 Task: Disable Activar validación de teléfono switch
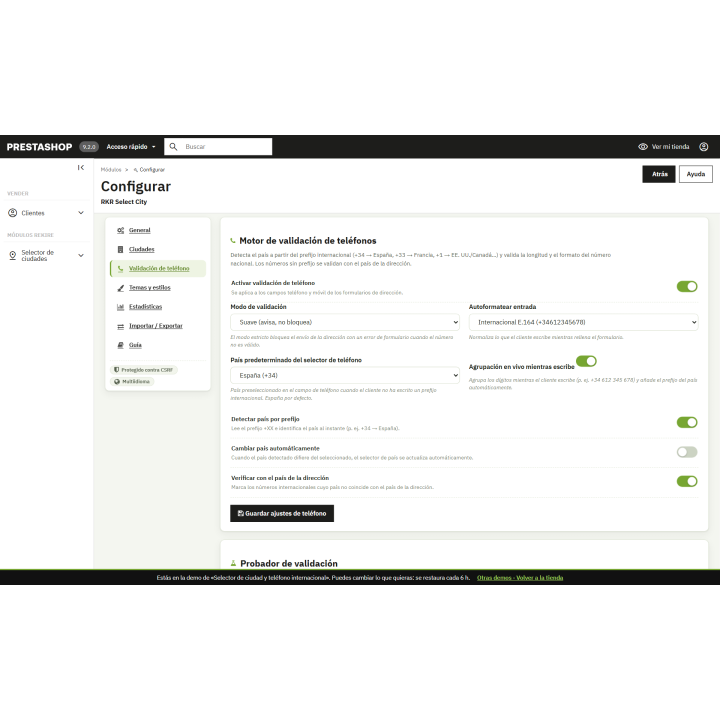[687, 287]
